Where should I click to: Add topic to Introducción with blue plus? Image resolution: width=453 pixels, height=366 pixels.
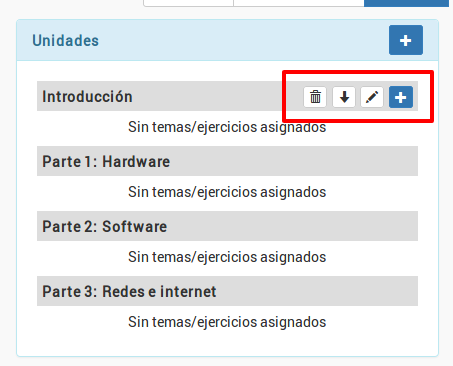[x=401, y=97]
